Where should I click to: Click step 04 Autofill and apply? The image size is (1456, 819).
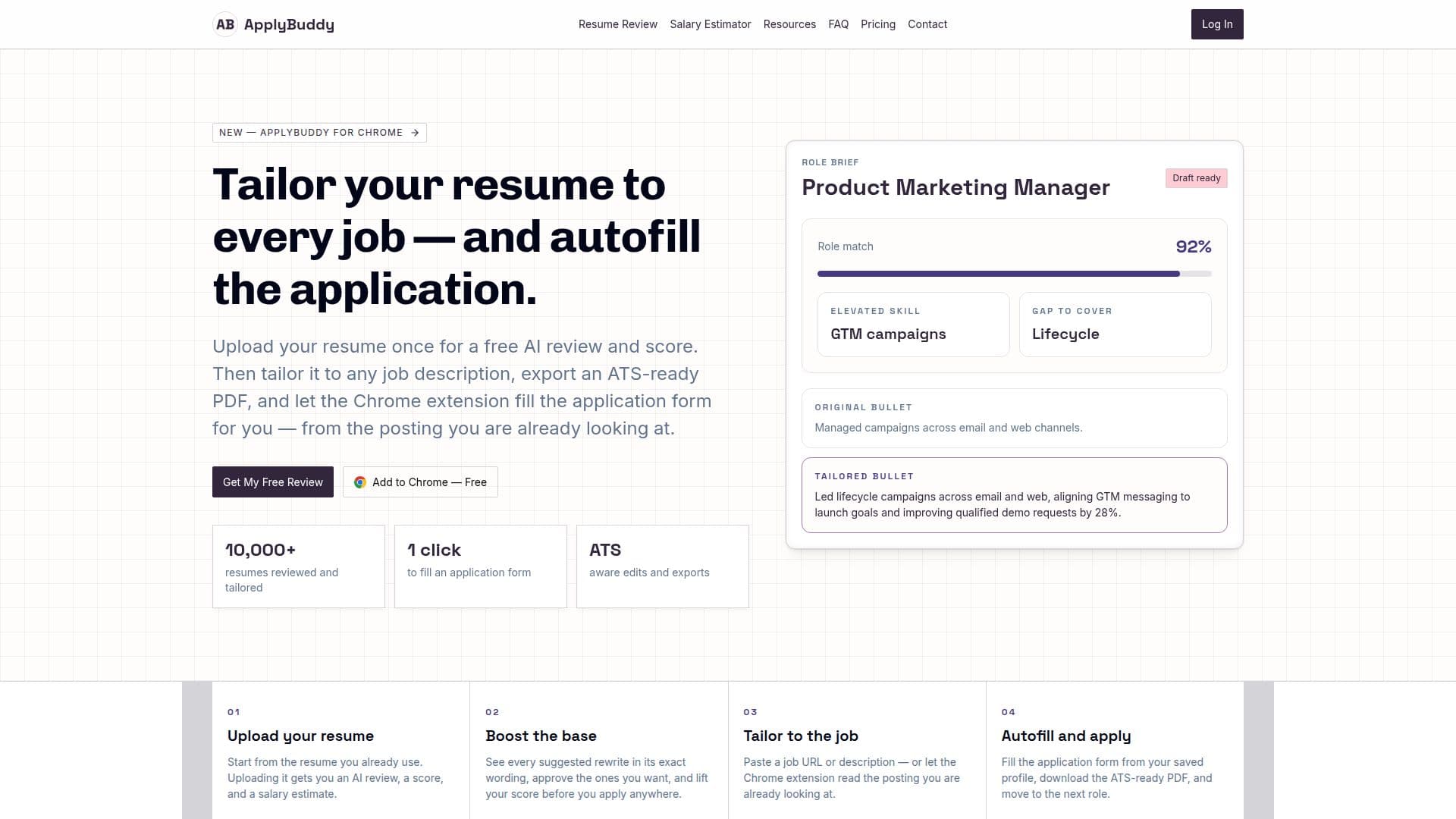pyautogui.click(x=1114, y=751)
